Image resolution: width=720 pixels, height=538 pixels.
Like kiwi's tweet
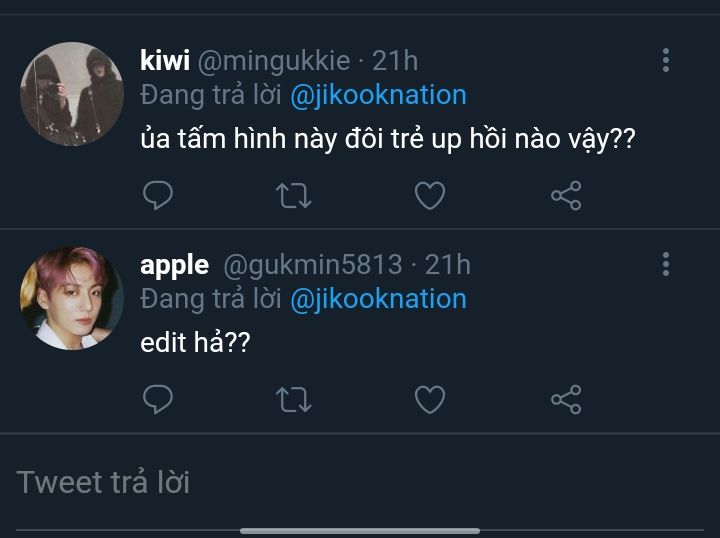pos(429,196)
